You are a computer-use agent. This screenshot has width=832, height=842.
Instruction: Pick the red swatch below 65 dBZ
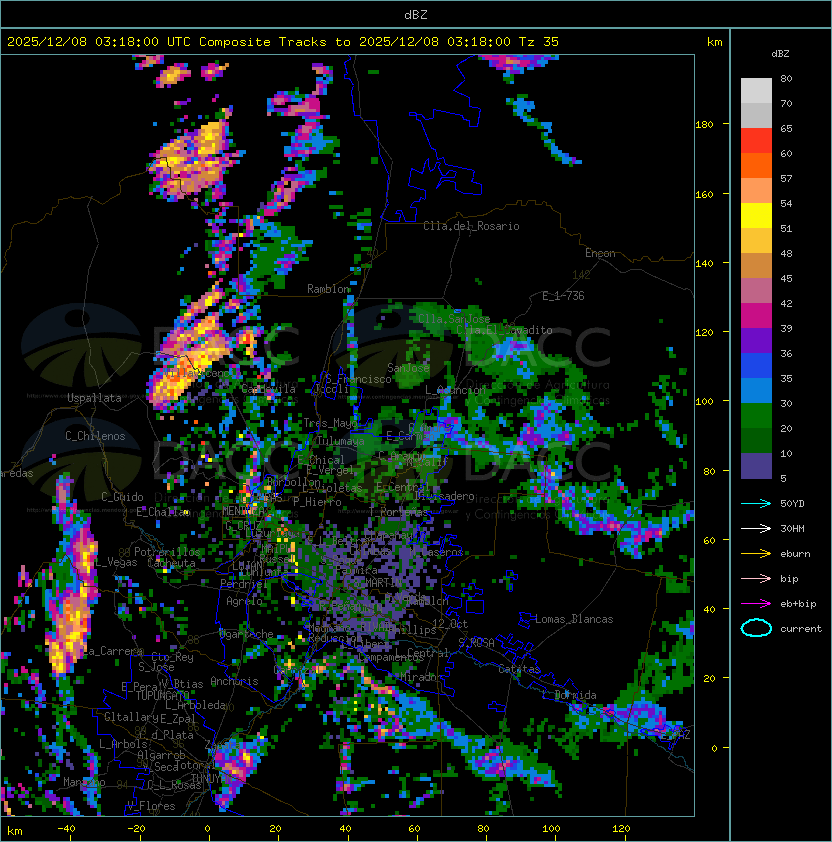(x=756, y=141)
